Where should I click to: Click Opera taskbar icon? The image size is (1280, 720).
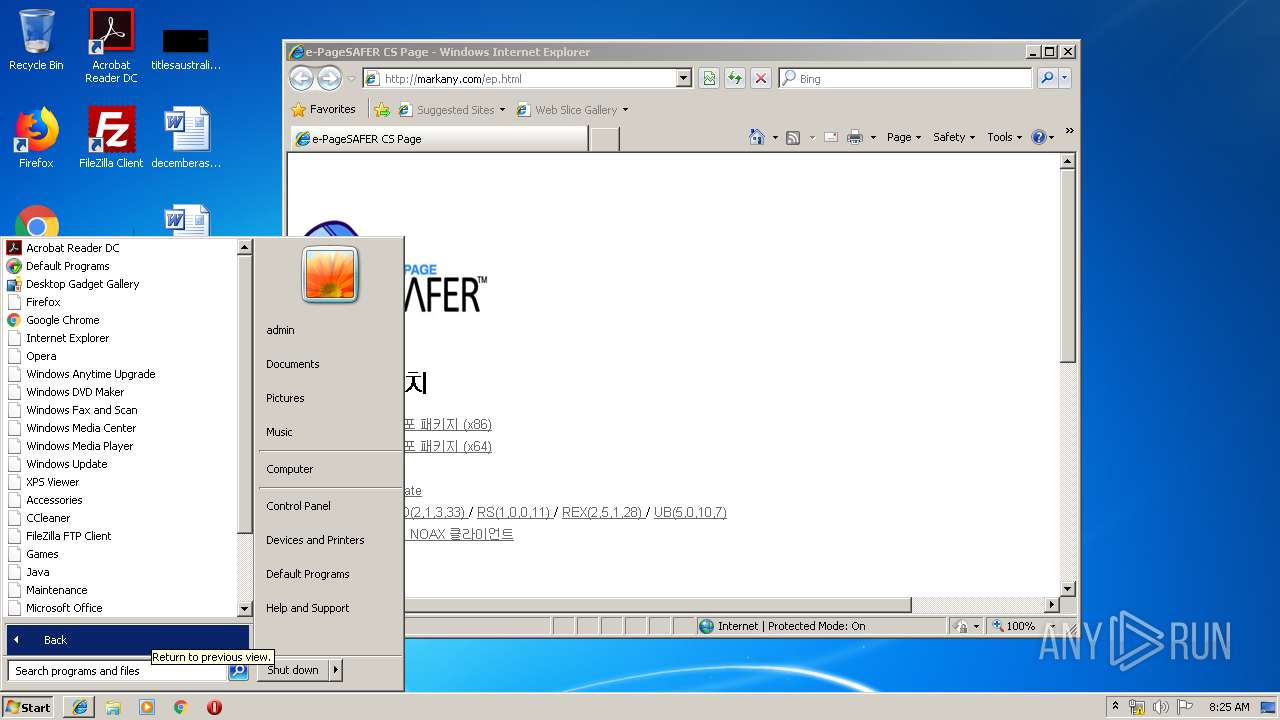click(214, 707)
